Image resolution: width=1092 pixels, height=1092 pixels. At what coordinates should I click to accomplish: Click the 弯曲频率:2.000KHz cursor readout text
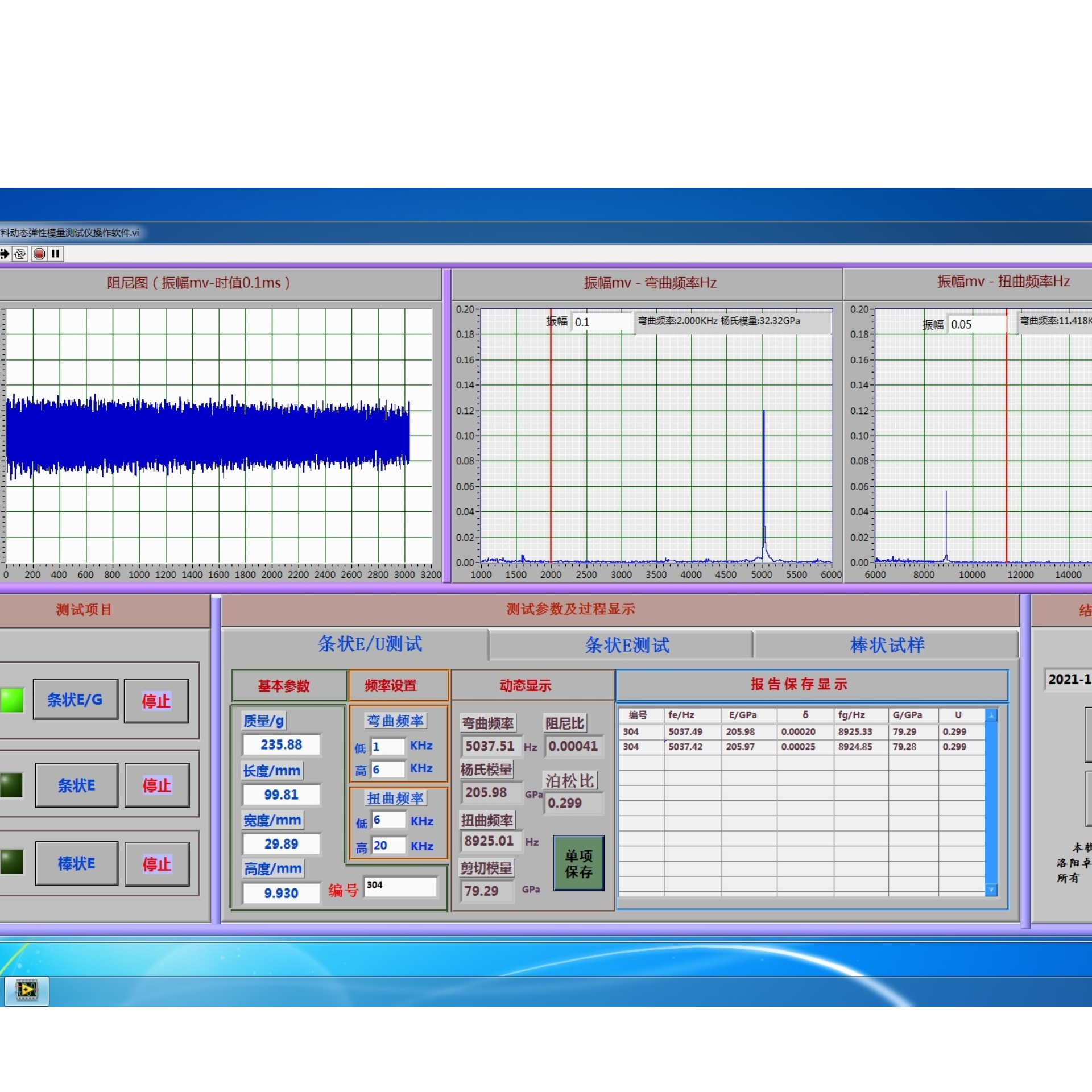[x=719, y=321]
